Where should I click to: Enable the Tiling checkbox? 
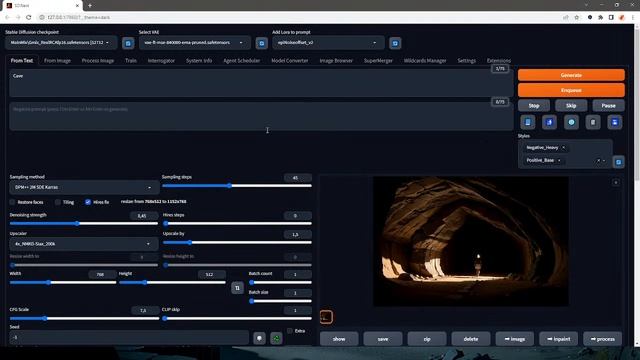pyautogui.click(x=58, y=202)
